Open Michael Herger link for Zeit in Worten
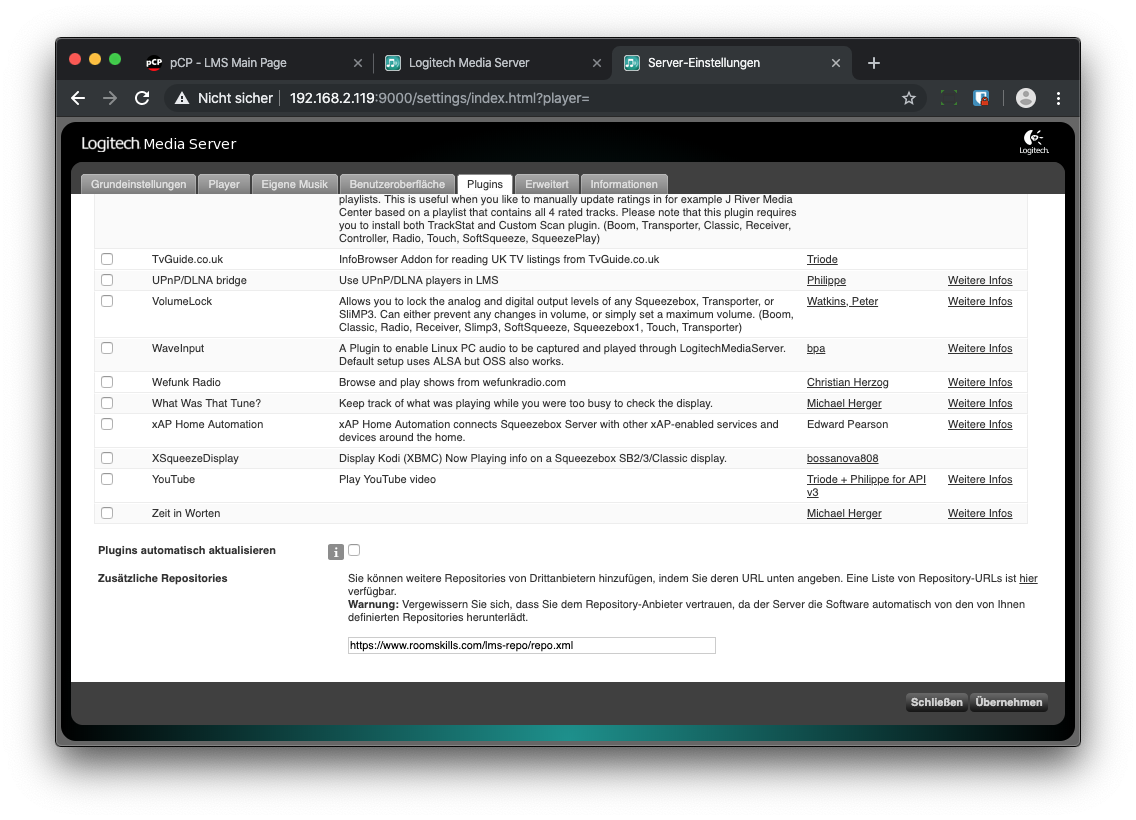1136x820 pixels. click(x=844, y=514)
